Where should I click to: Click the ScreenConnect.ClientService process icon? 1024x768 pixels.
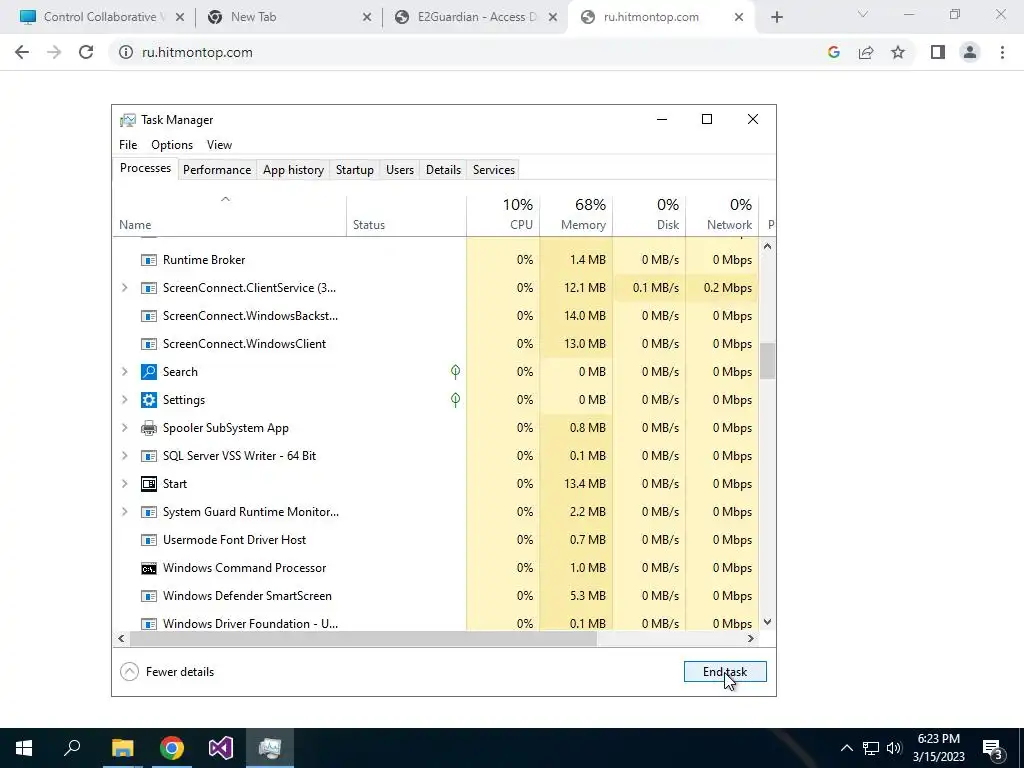coord(149,288)
